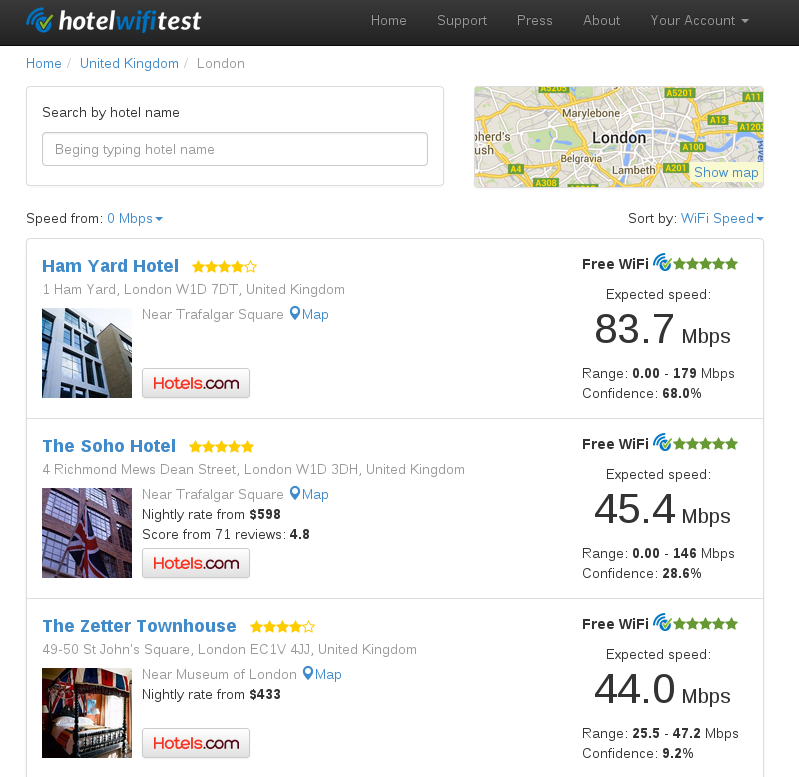Expand the Speed from 0 Mbps dropdown
The width and height of the screenshot is (799, 777).
(x=134, y=219)
